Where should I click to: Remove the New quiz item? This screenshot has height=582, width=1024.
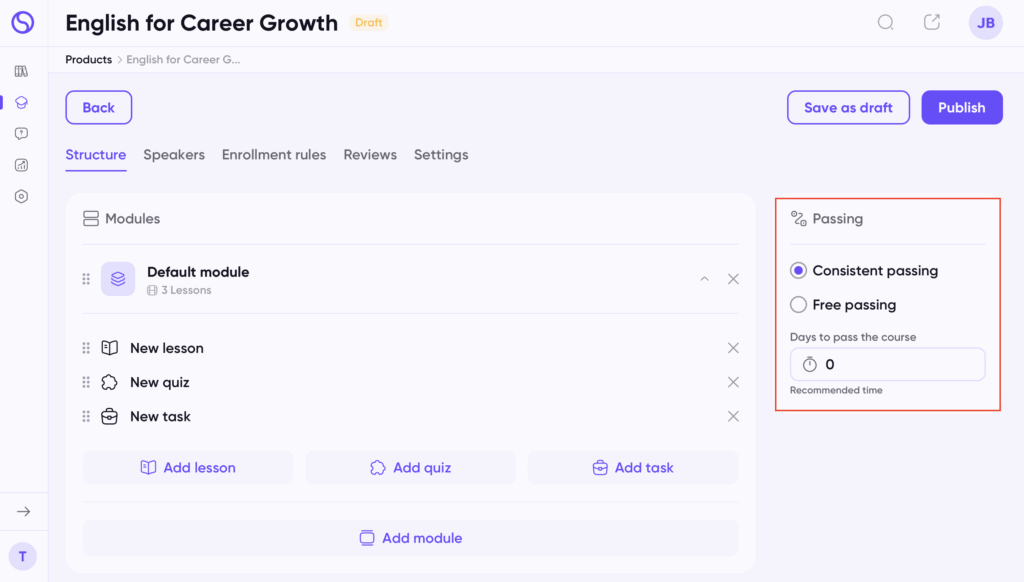coord(733,382)
